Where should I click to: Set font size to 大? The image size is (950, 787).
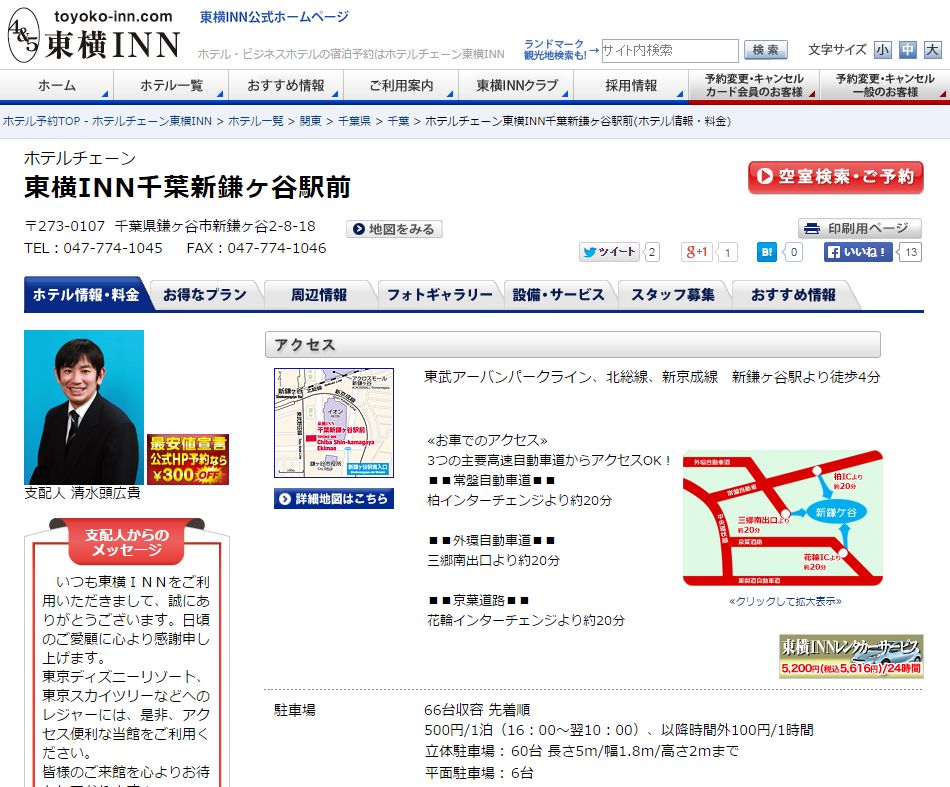tap(932, 50)
